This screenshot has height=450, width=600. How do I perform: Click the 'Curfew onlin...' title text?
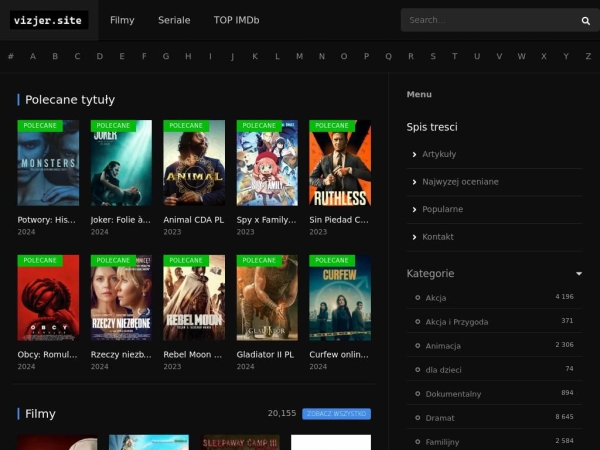tap(339, 355)
